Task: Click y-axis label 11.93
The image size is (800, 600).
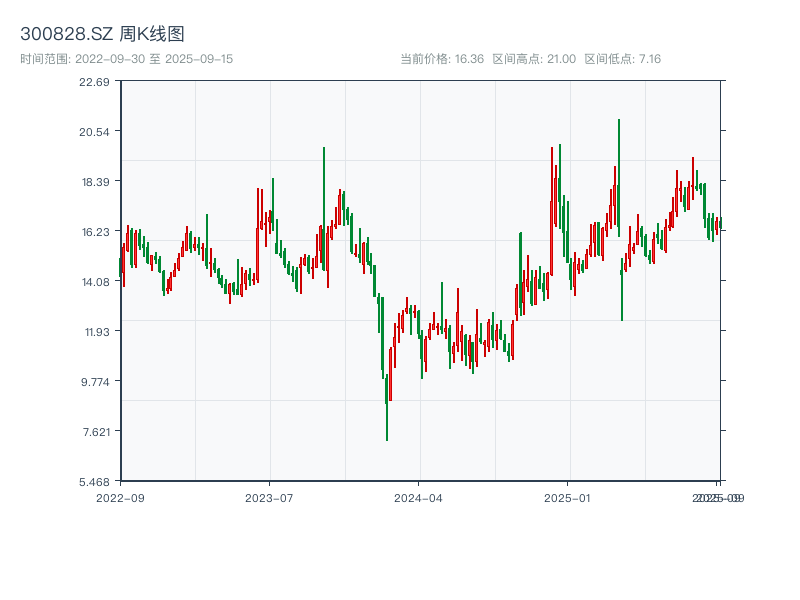Action: point(96,332)
